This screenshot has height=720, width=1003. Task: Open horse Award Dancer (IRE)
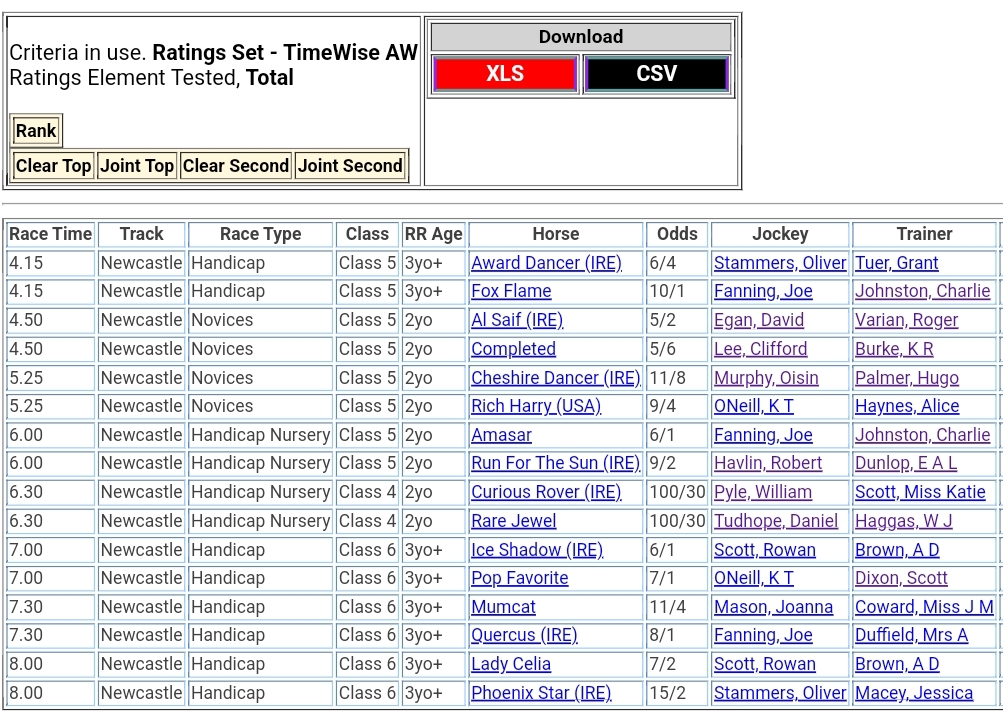[x=546, y=263]
